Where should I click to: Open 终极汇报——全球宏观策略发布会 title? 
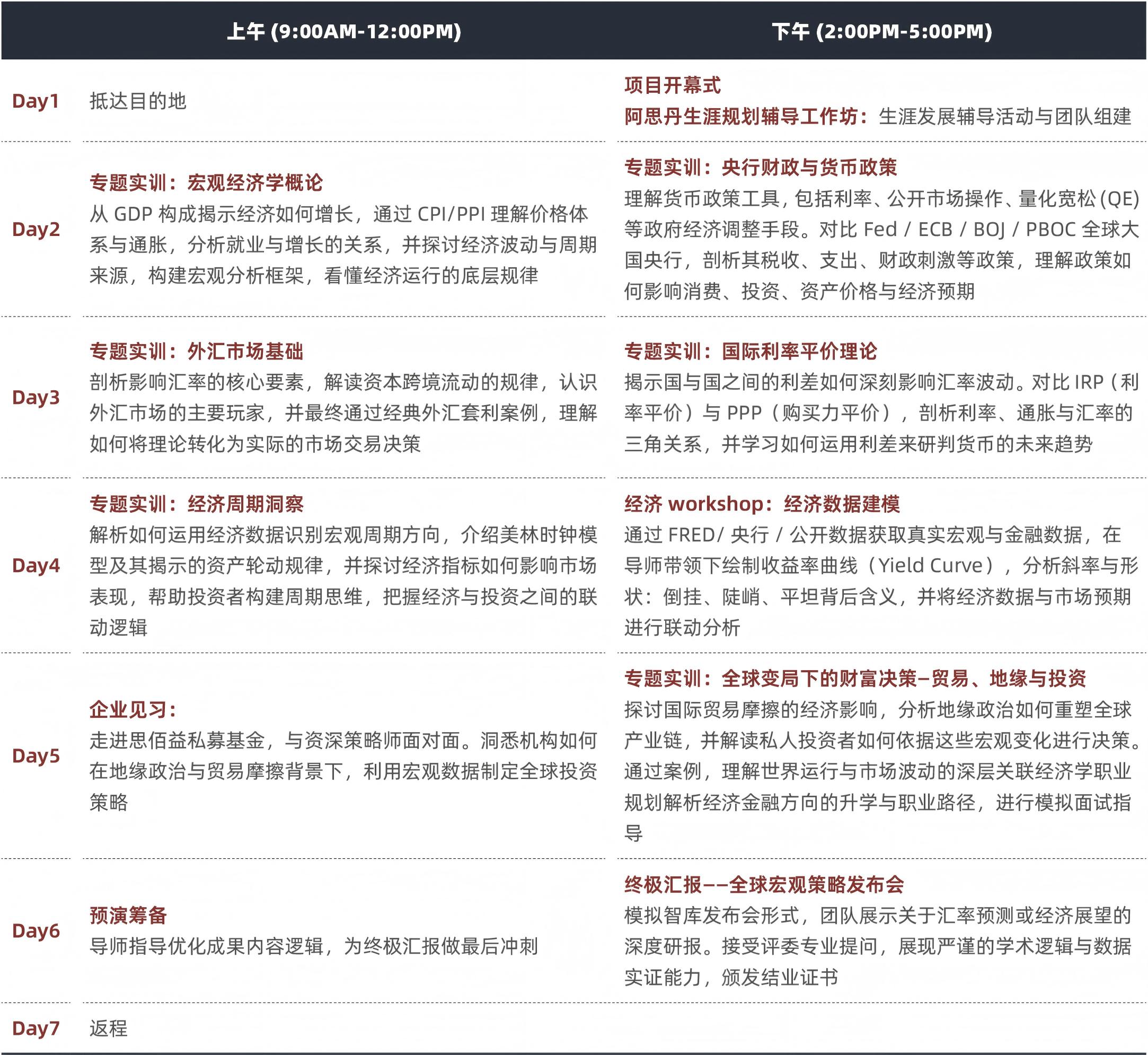764,884
